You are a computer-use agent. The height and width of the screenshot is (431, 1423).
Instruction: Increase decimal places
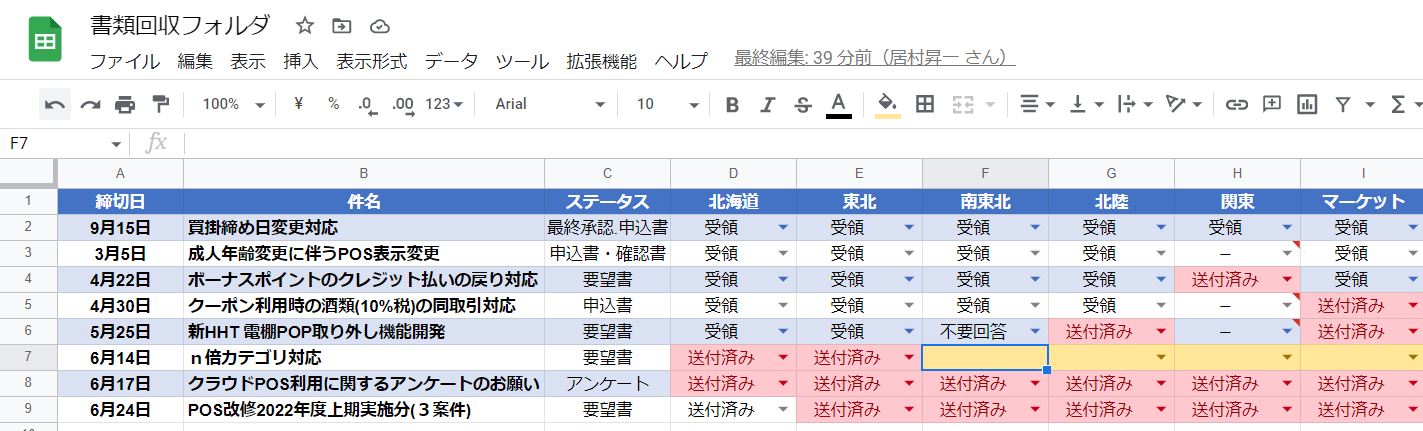coord(403,104)
